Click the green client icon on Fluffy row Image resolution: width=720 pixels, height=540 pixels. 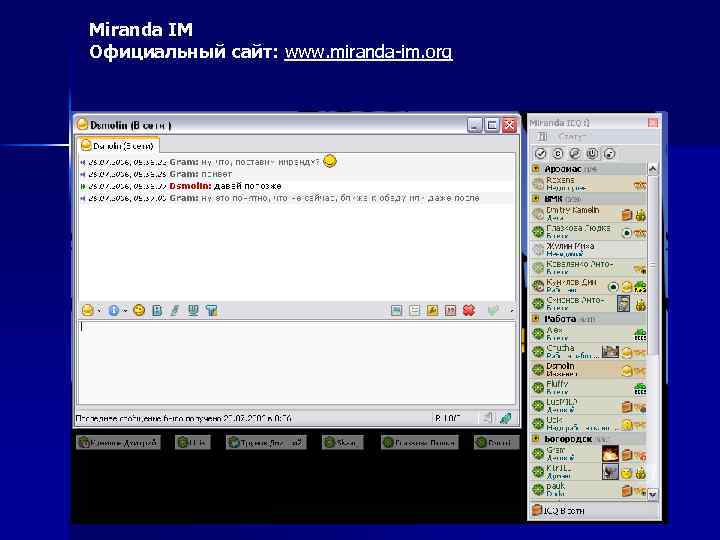point(640,389)
